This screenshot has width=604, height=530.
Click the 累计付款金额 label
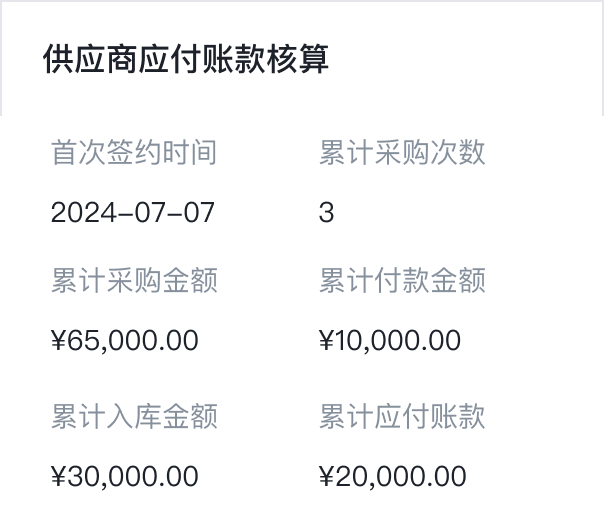coord(402,281)
